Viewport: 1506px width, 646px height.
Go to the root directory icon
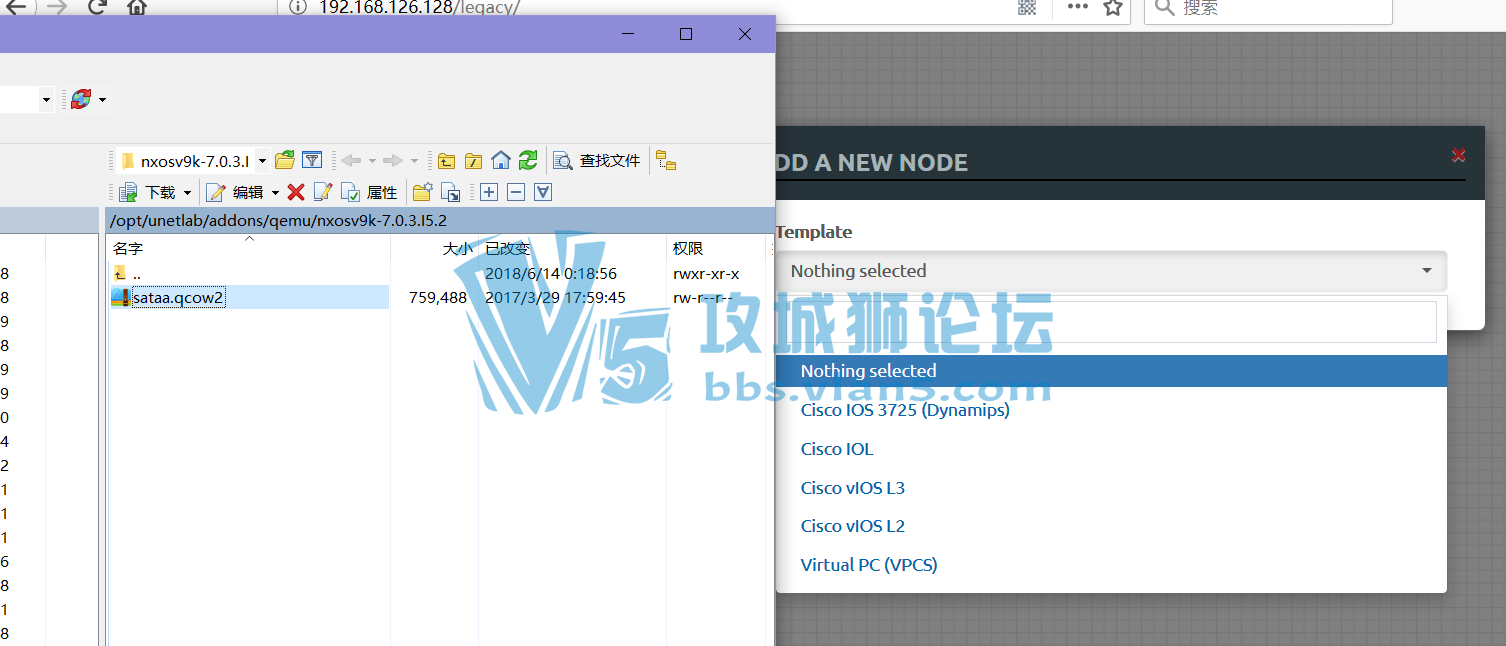tap(473, 160)
